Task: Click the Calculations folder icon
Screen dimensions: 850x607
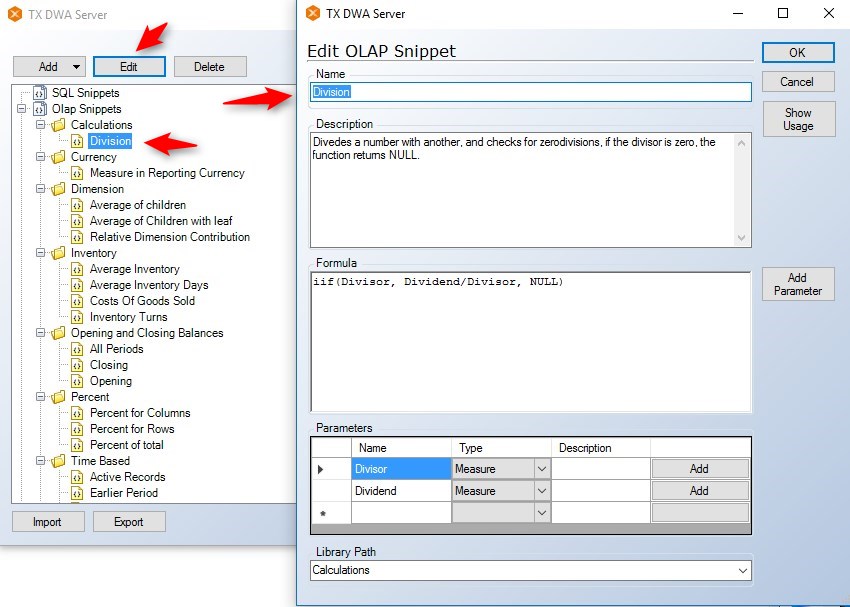Action: coord(59,125)
